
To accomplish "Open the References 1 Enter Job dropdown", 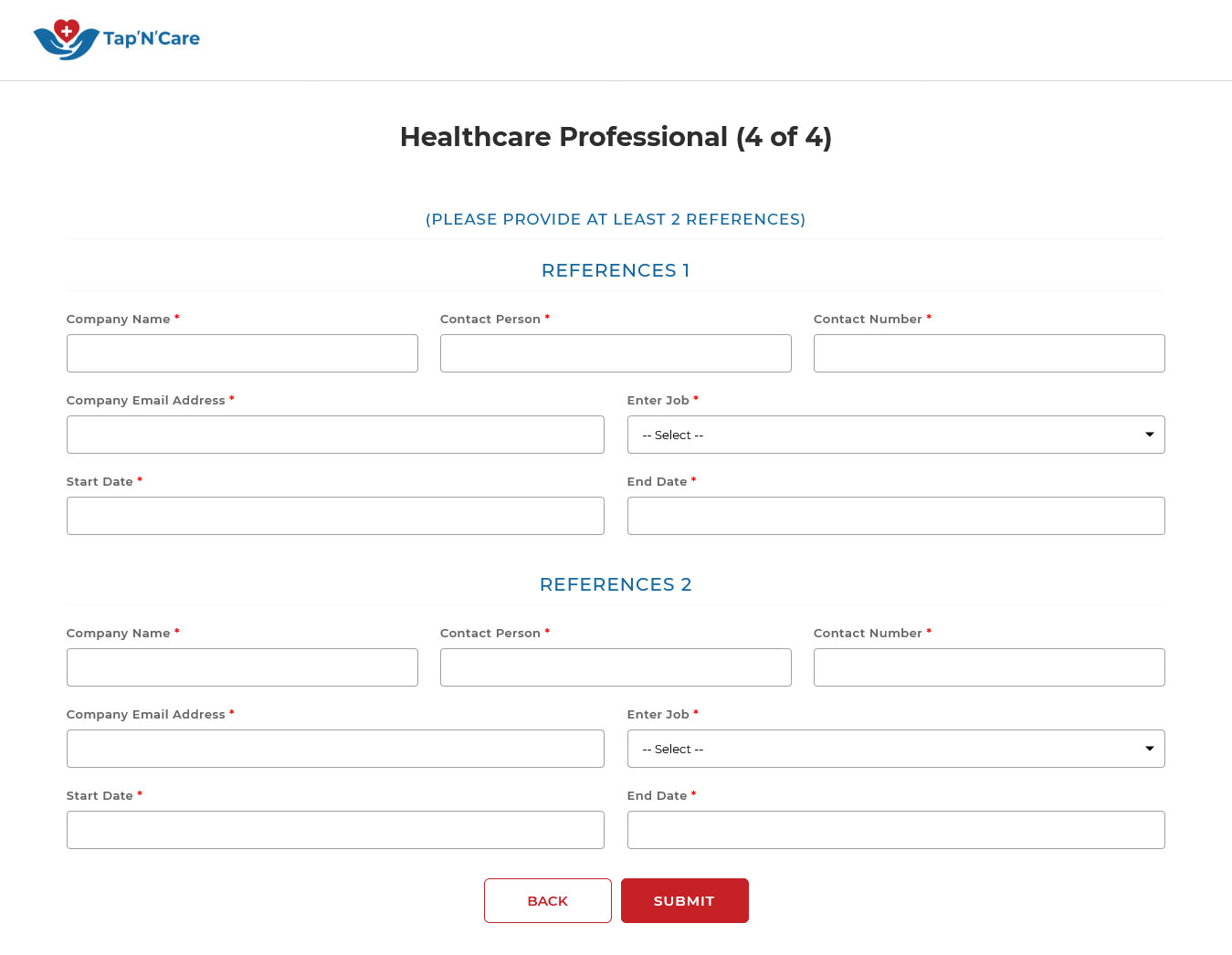I will (x=896, y=435).
